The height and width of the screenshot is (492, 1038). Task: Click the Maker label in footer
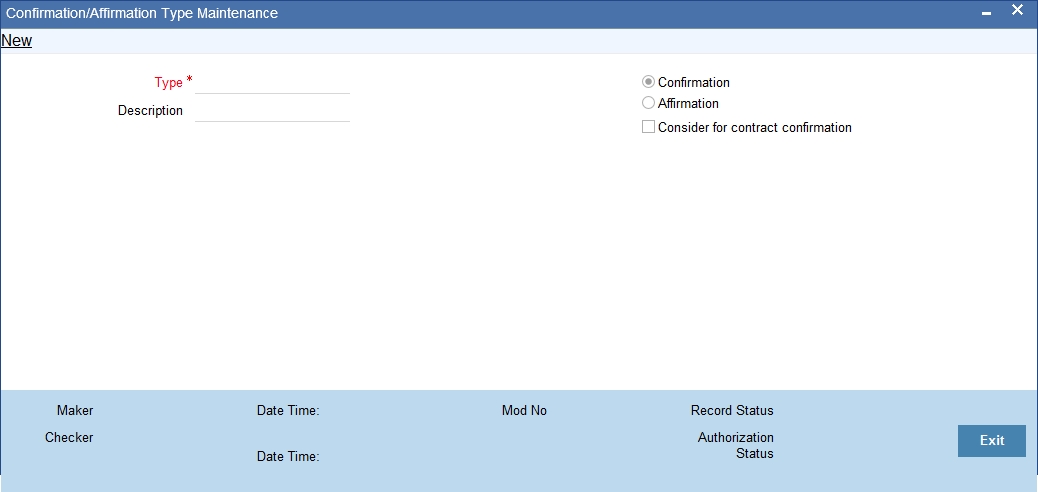click(75, 411)
